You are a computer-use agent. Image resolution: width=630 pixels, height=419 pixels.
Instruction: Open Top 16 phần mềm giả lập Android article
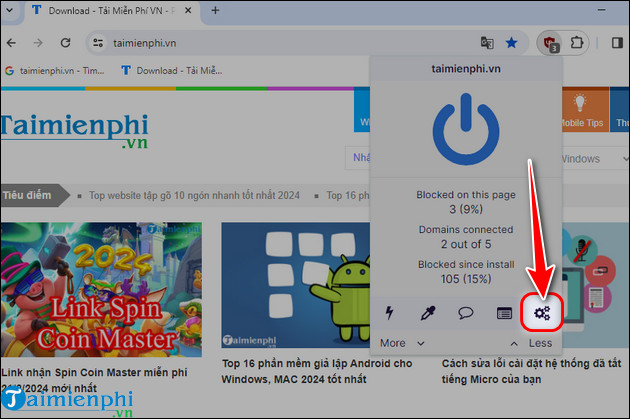(x=317, y=371)
